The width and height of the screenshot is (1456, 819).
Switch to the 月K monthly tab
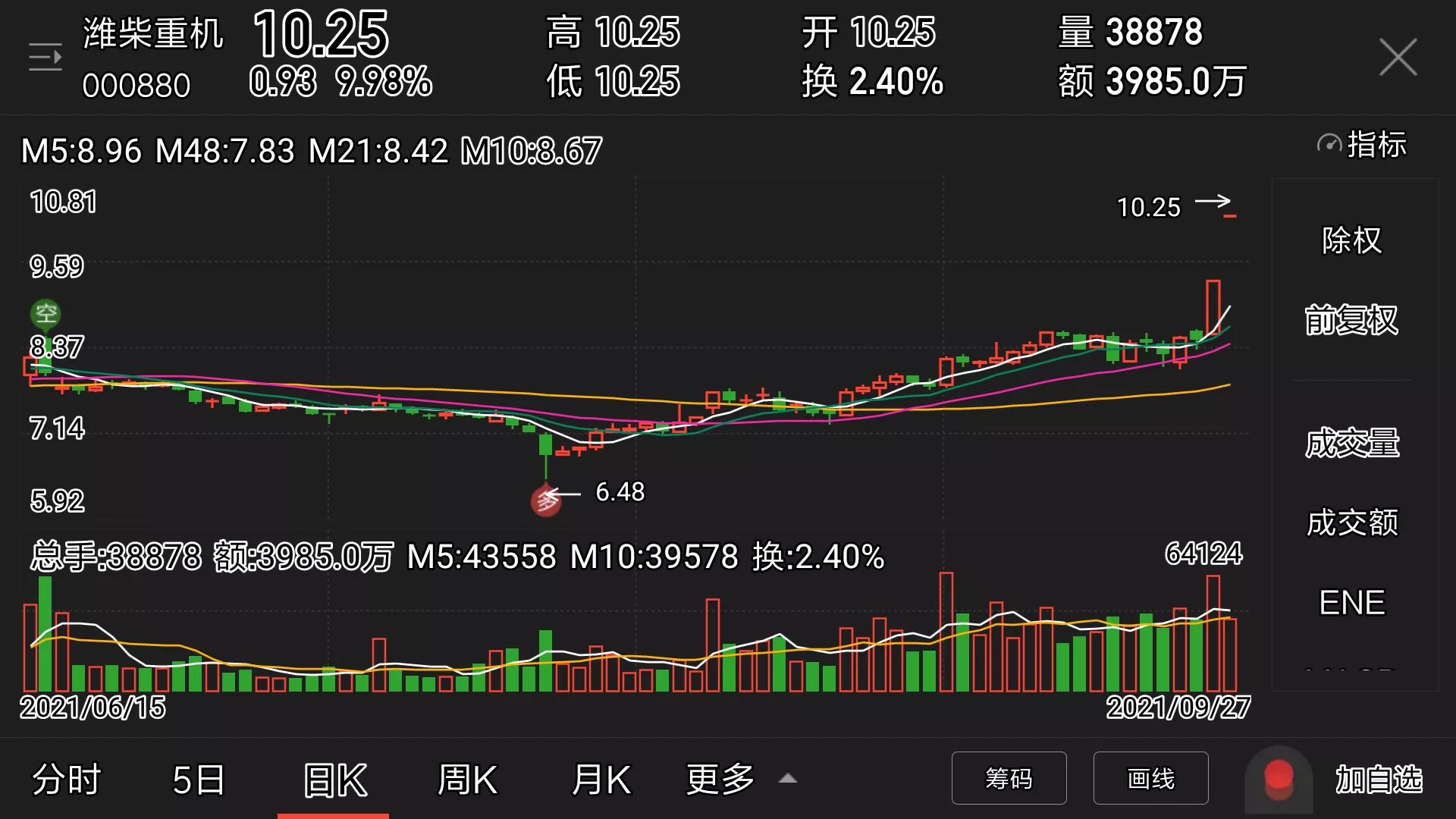tap(601, 780)
